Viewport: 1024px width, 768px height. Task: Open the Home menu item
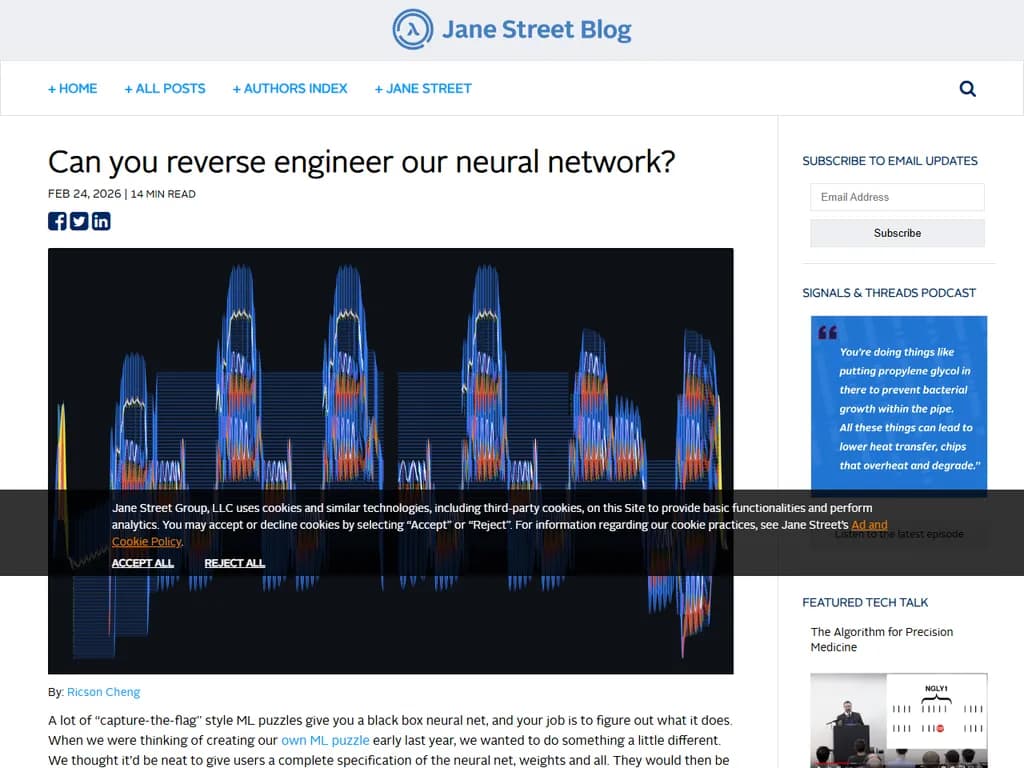point(73,88)
